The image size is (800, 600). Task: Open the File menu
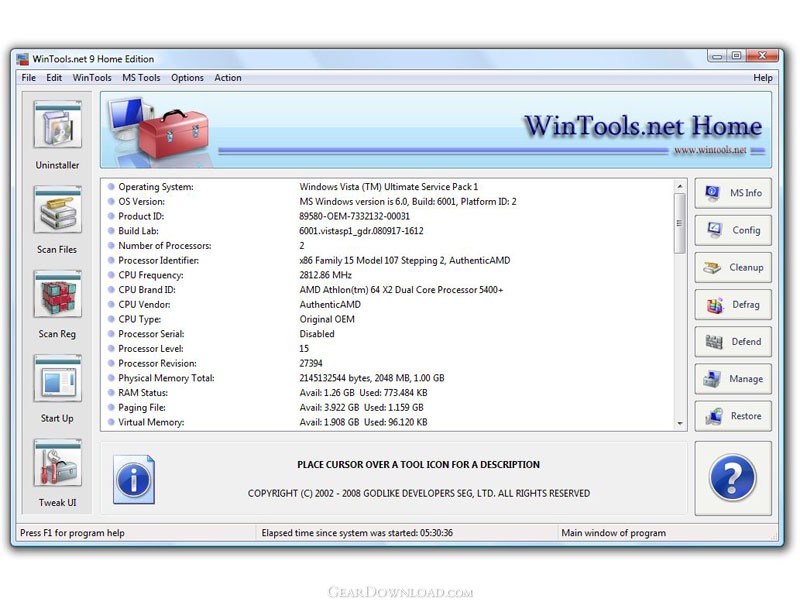point(29,78)
